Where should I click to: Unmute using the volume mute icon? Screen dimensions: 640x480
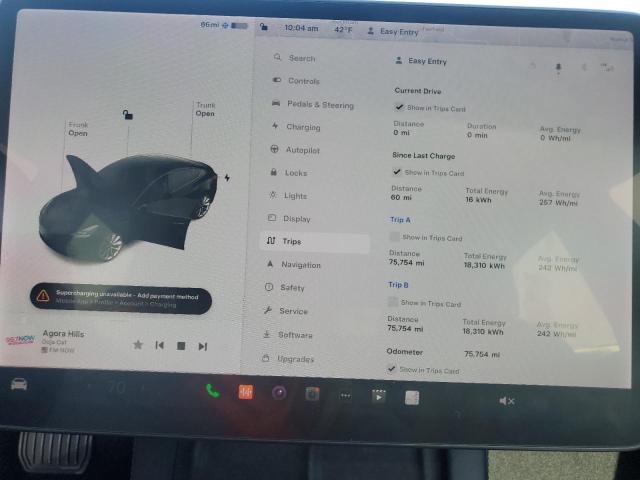click(x=507, y=401)
